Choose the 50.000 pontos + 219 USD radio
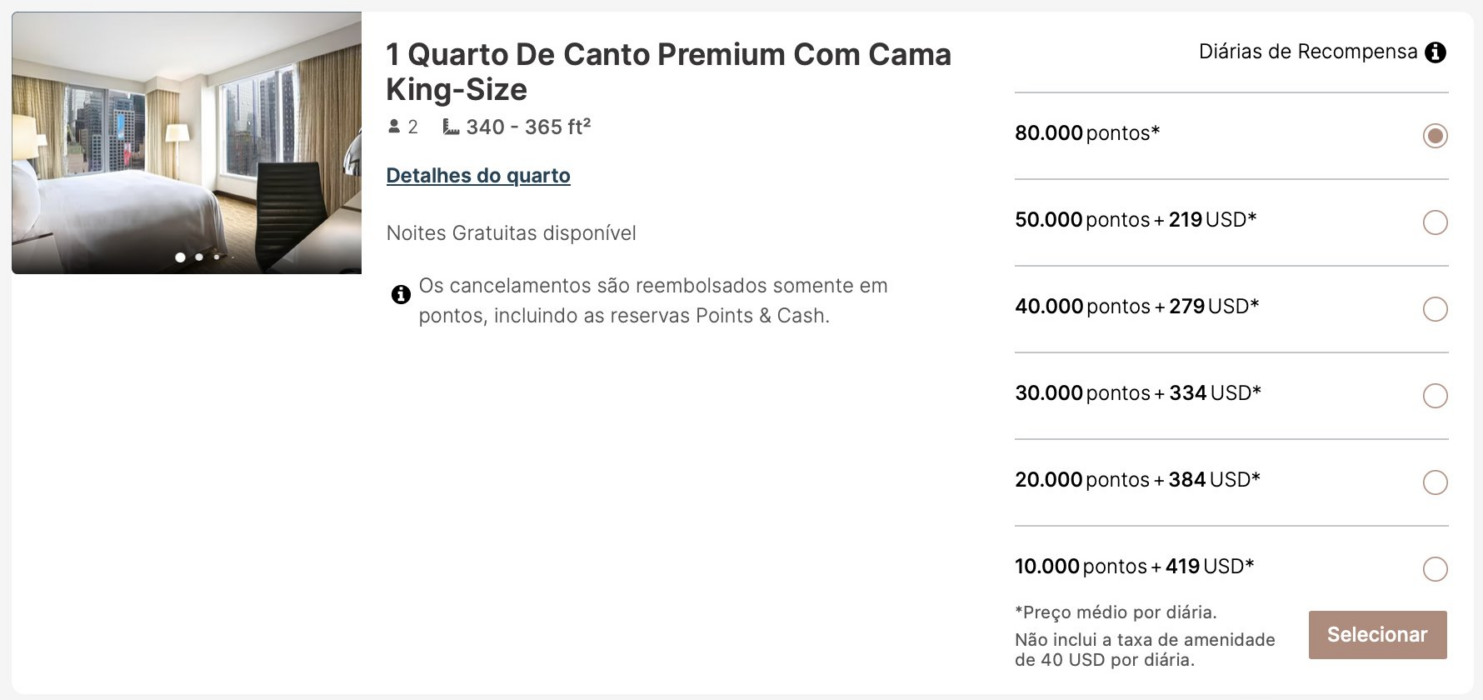Image resolution: width=1483 pixels, height=700 pixels. (1435, 222)
